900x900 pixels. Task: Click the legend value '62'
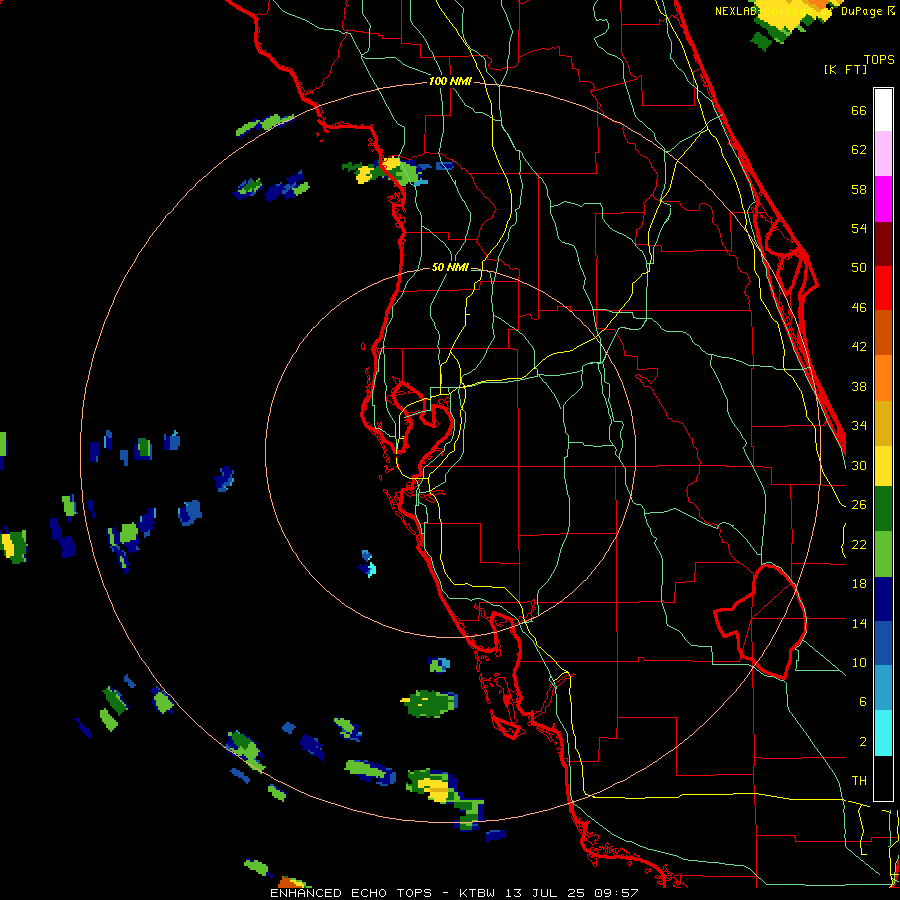click(859, 150)
